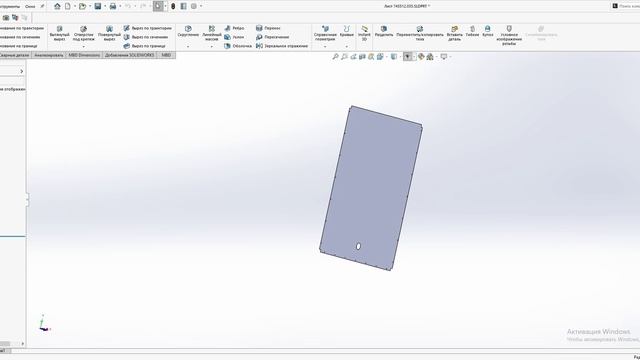The width and height of the screenshot is (640, 360).
Task: Click the Edit Appearance sphere icon
Action: pos(421,57)
